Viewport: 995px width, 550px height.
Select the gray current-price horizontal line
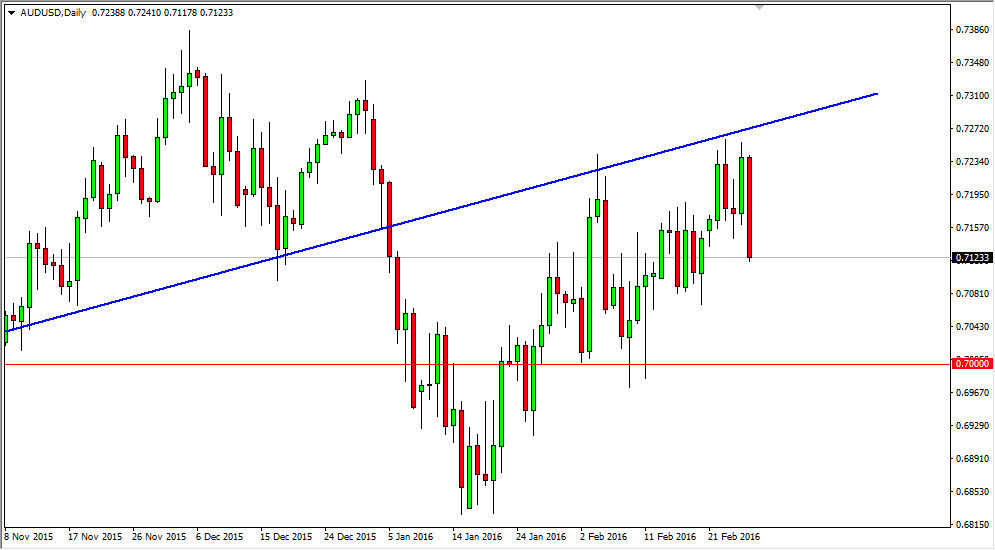coord(477,258)
